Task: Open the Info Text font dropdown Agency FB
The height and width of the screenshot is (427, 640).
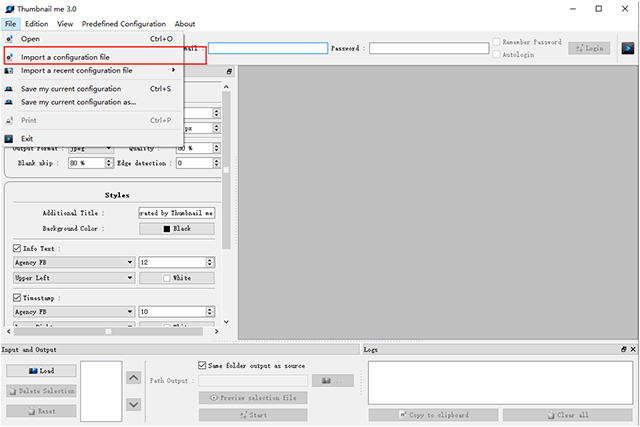Action: point(73,262)
